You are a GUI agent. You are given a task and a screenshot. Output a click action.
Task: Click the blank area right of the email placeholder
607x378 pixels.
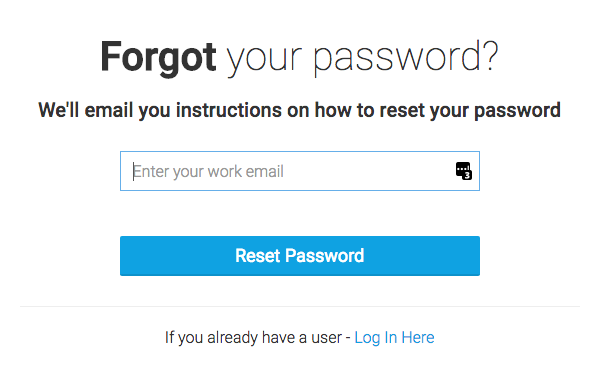point(368,171)
